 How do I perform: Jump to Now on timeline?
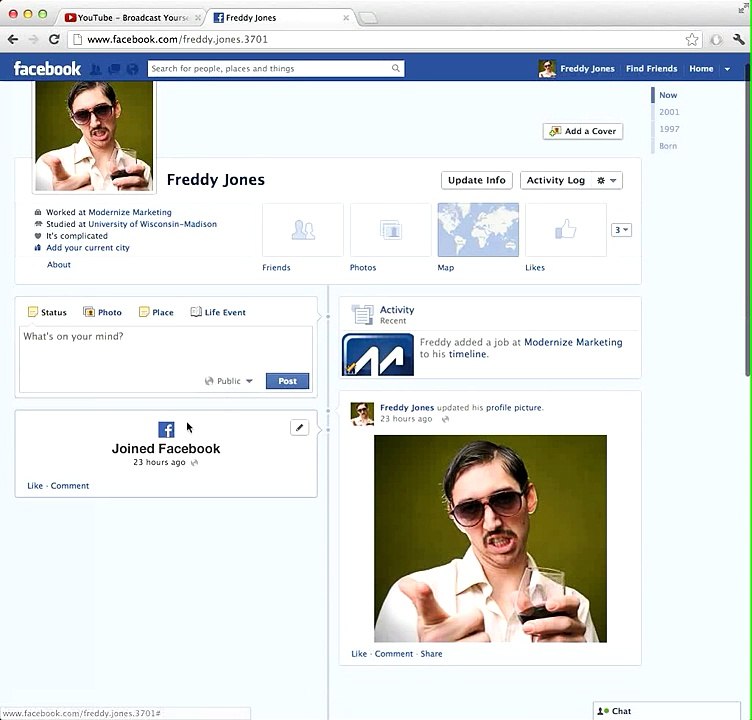click(668, 95)
